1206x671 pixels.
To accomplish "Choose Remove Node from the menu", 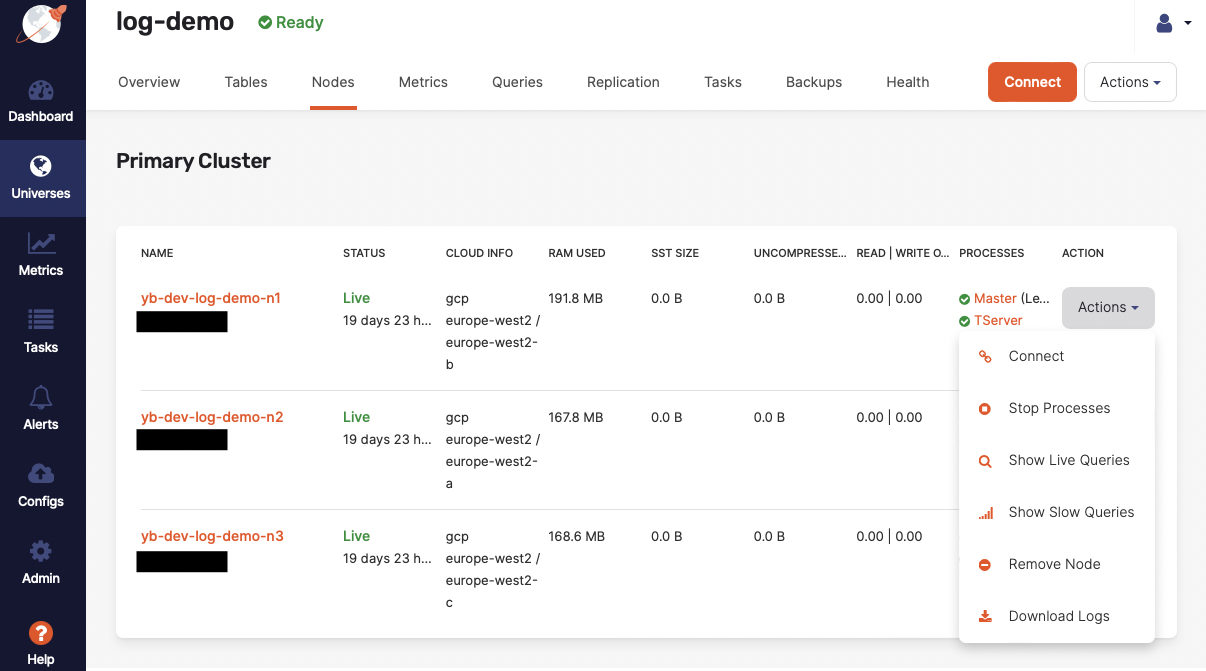I will [x=1057, y=564].
